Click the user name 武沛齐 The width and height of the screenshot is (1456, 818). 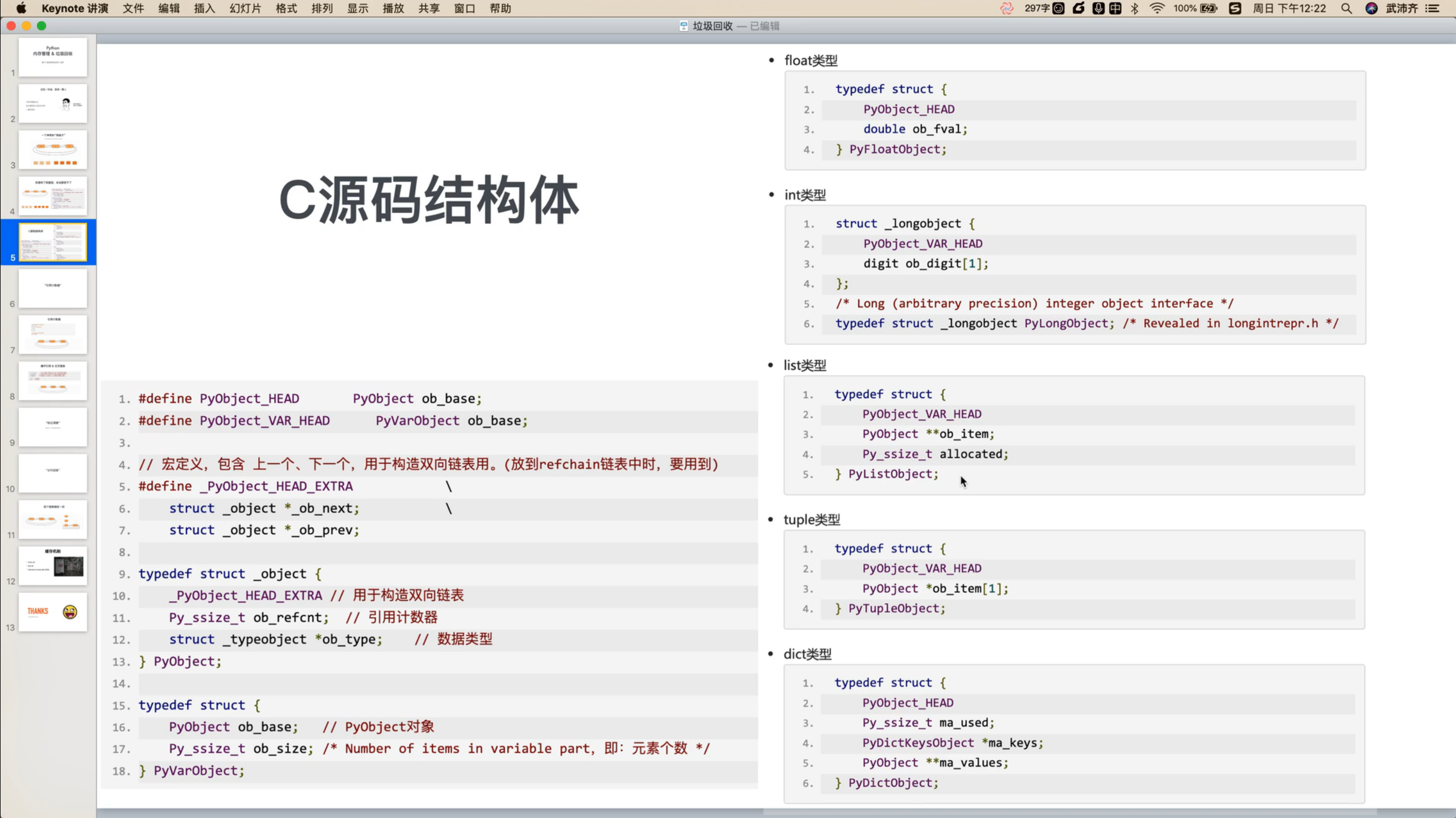coord(1402,8)
